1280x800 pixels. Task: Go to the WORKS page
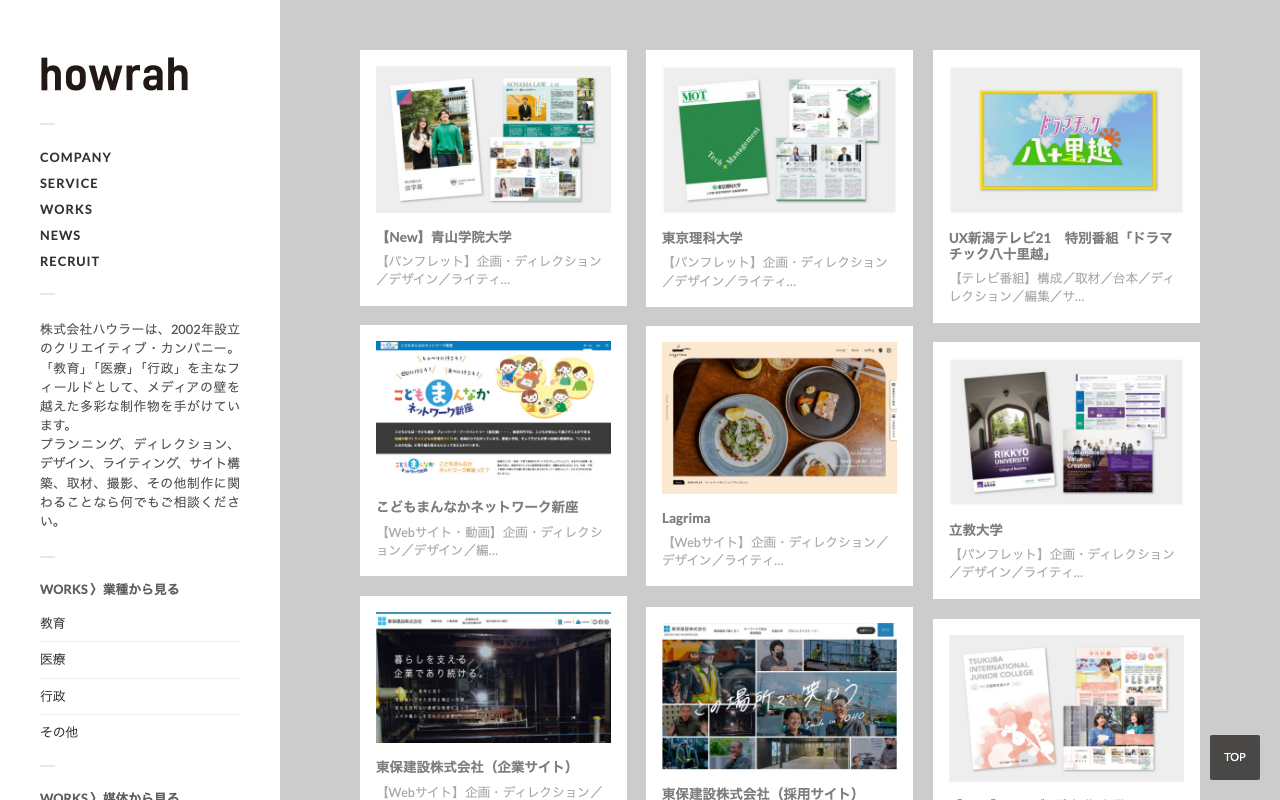pos(66,209)
